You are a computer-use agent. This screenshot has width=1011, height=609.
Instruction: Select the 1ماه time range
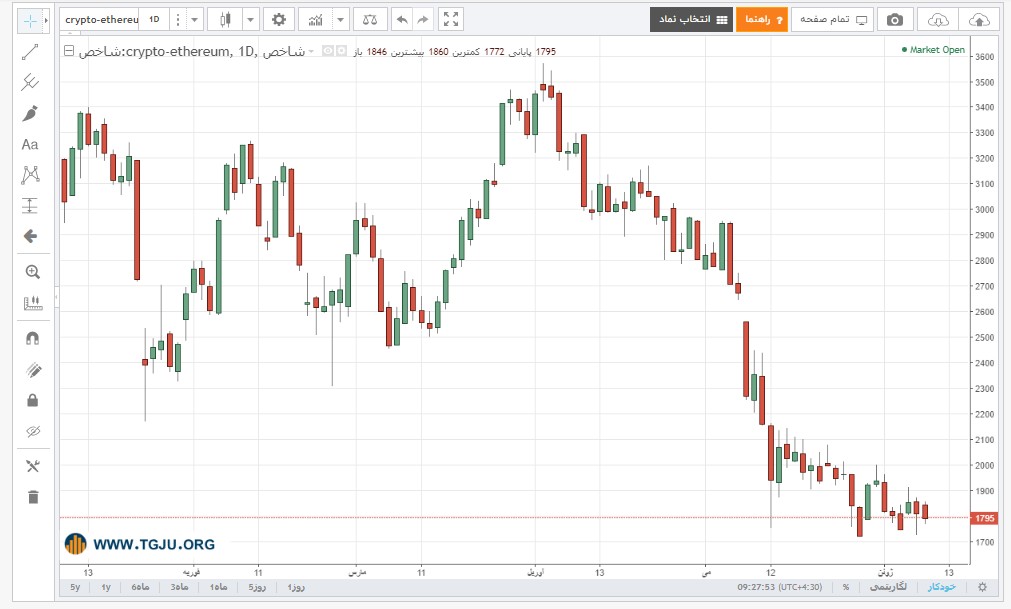[218, 587]
